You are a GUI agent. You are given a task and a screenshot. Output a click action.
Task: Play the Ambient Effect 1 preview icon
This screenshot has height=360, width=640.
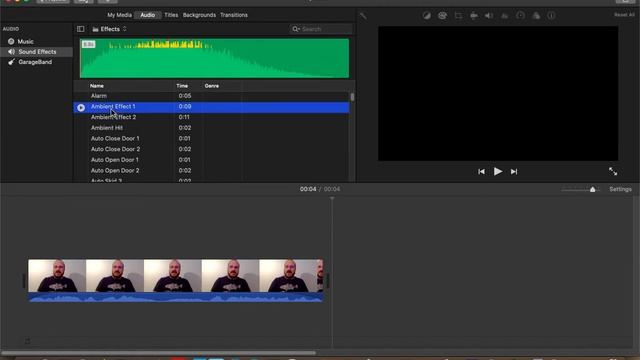(81, 107)
